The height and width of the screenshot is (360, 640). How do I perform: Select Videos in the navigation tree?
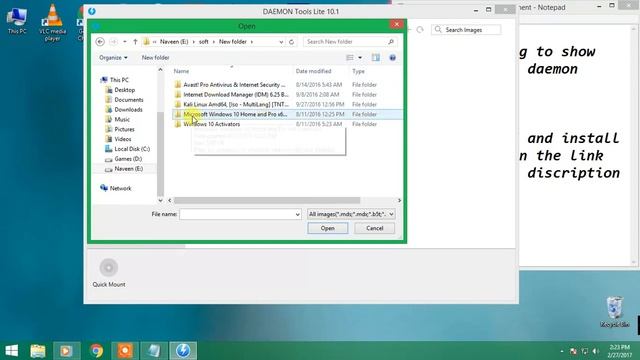(x=122, y=139)
